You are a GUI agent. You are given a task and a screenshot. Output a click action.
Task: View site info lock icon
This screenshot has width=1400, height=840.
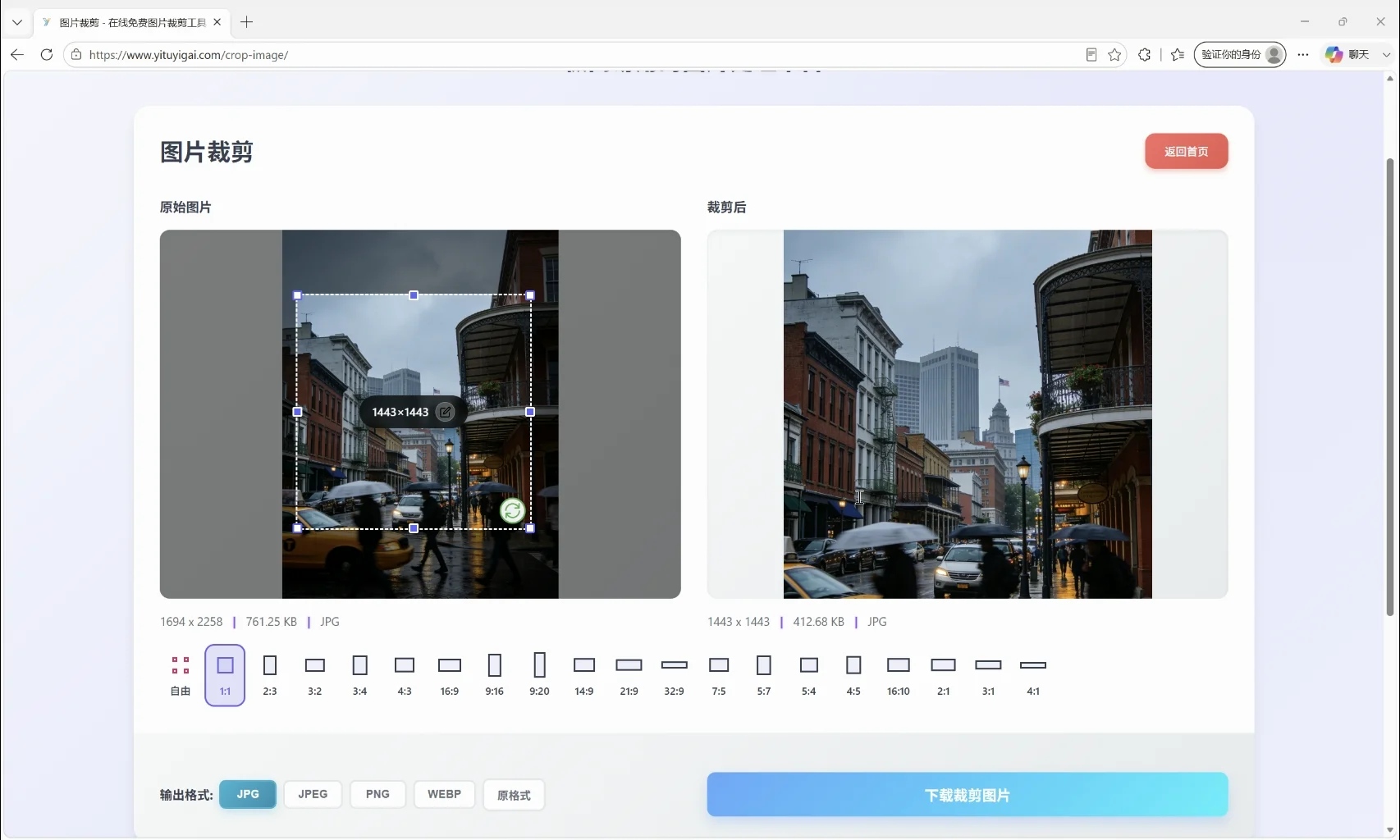pos(76,55)
